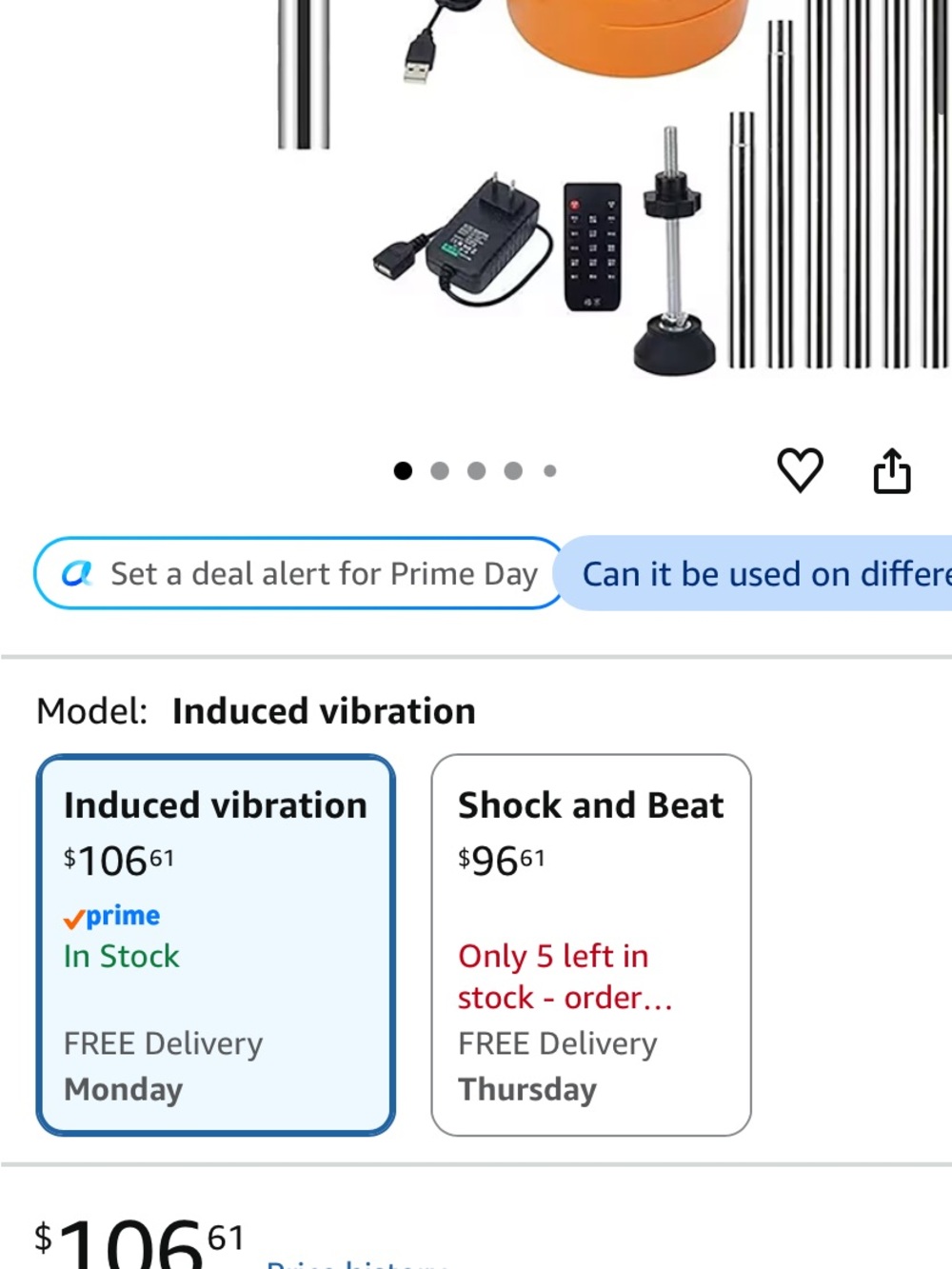Go to the fourth image dot
This screenshot has width=952, height=1269.
513,471
